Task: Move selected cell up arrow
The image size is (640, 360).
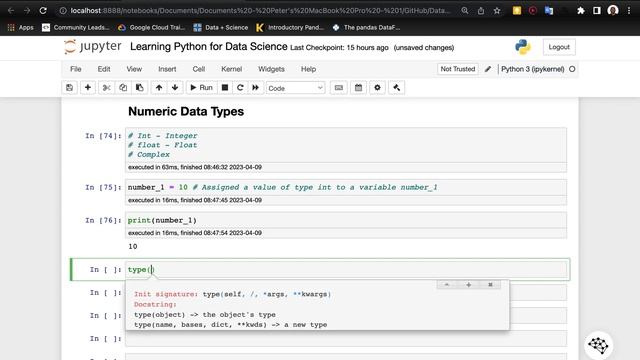Action: 159,88
